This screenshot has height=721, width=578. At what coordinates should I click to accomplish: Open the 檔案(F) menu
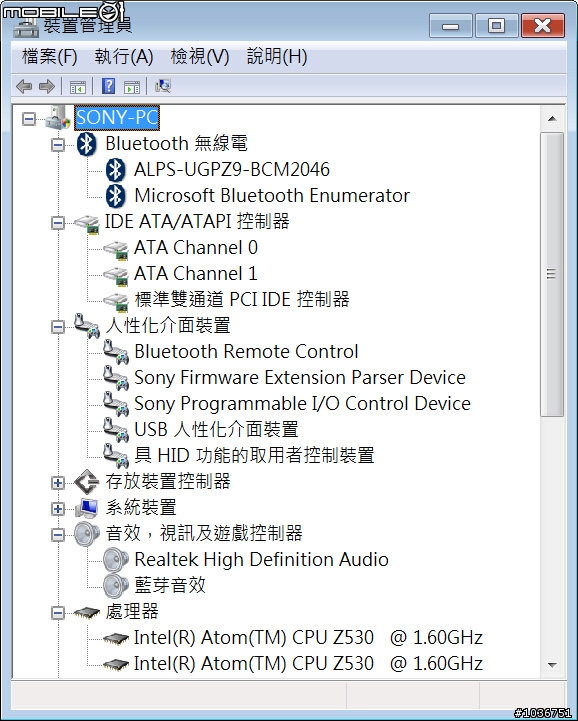[50, 57]
